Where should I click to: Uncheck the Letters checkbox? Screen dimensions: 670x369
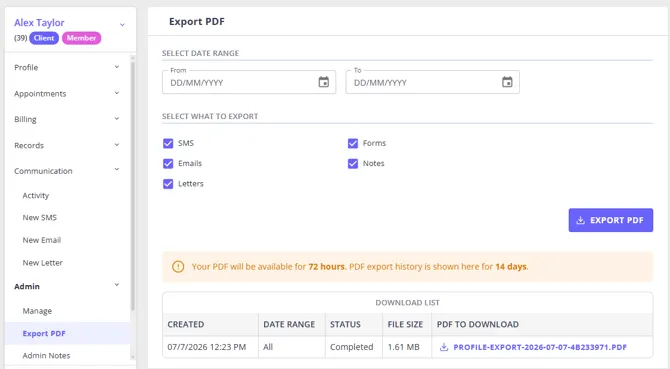[168, 184]
